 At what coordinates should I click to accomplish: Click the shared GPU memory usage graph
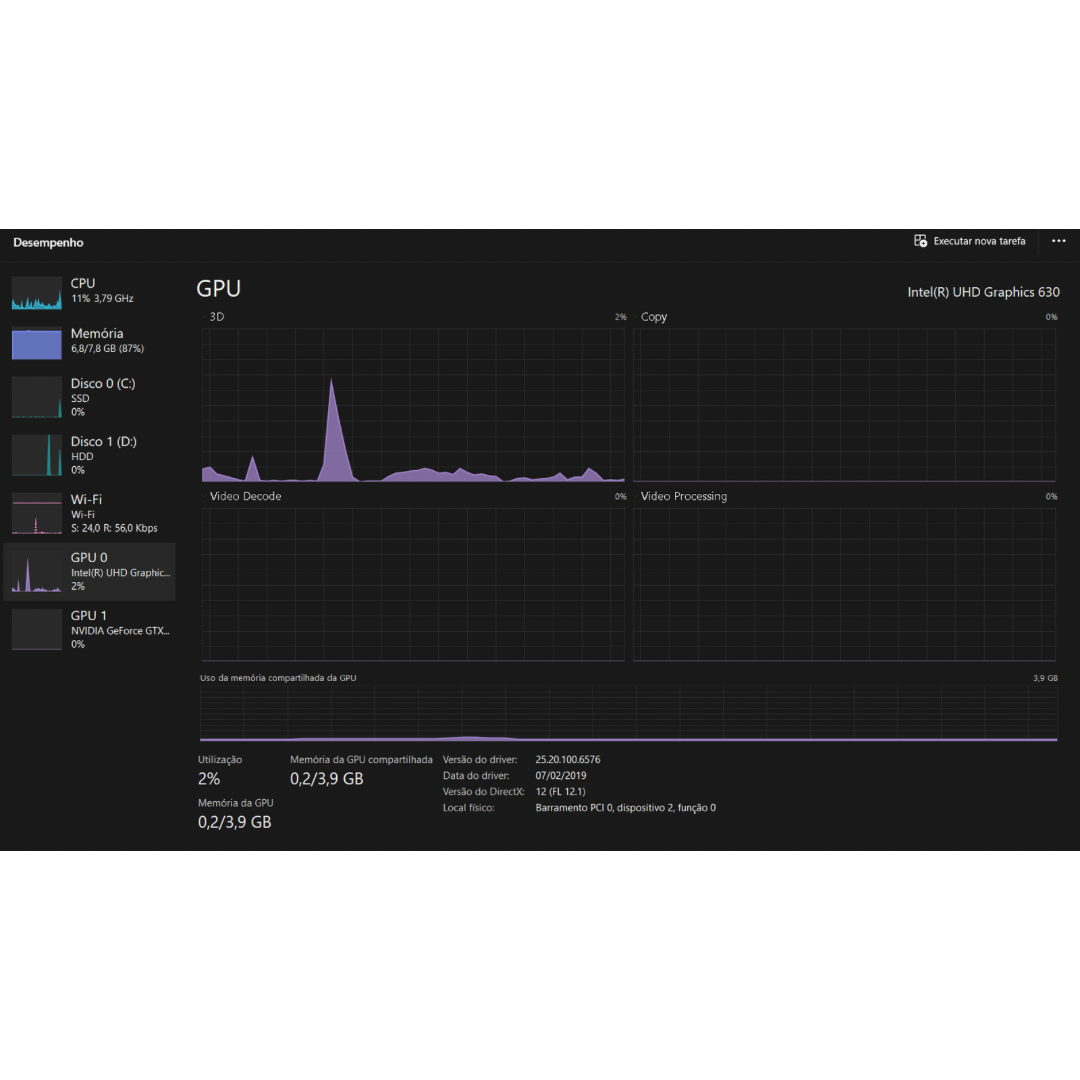(628, 713)
